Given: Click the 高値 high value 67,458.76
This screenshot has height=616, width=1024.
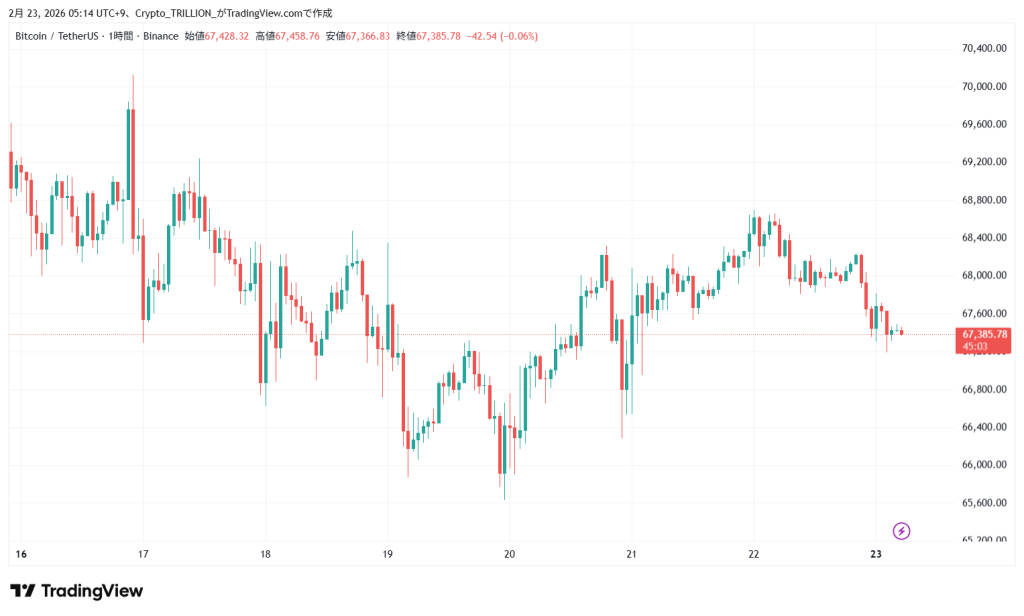Looking at the screenshot, I should pos(297,36).
